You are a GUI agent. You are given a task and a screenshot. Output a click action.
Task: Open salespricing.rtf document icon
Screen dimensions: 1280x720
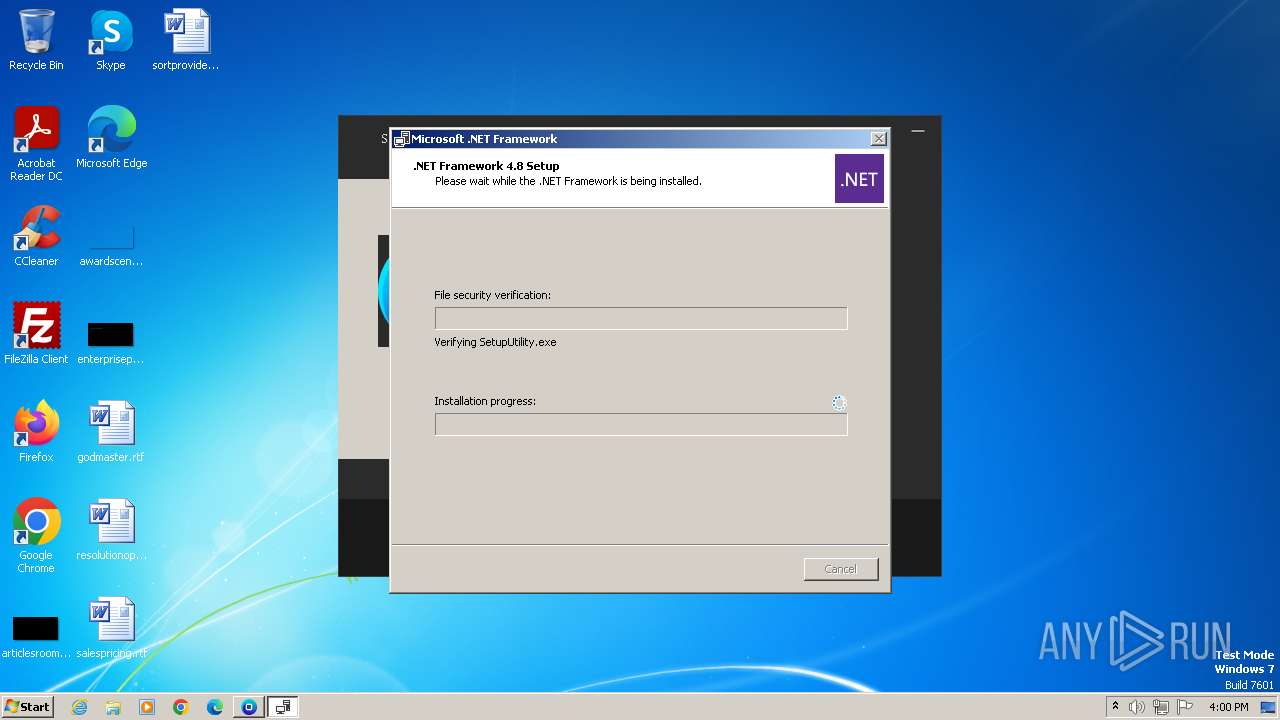click(x=111, y=627)
